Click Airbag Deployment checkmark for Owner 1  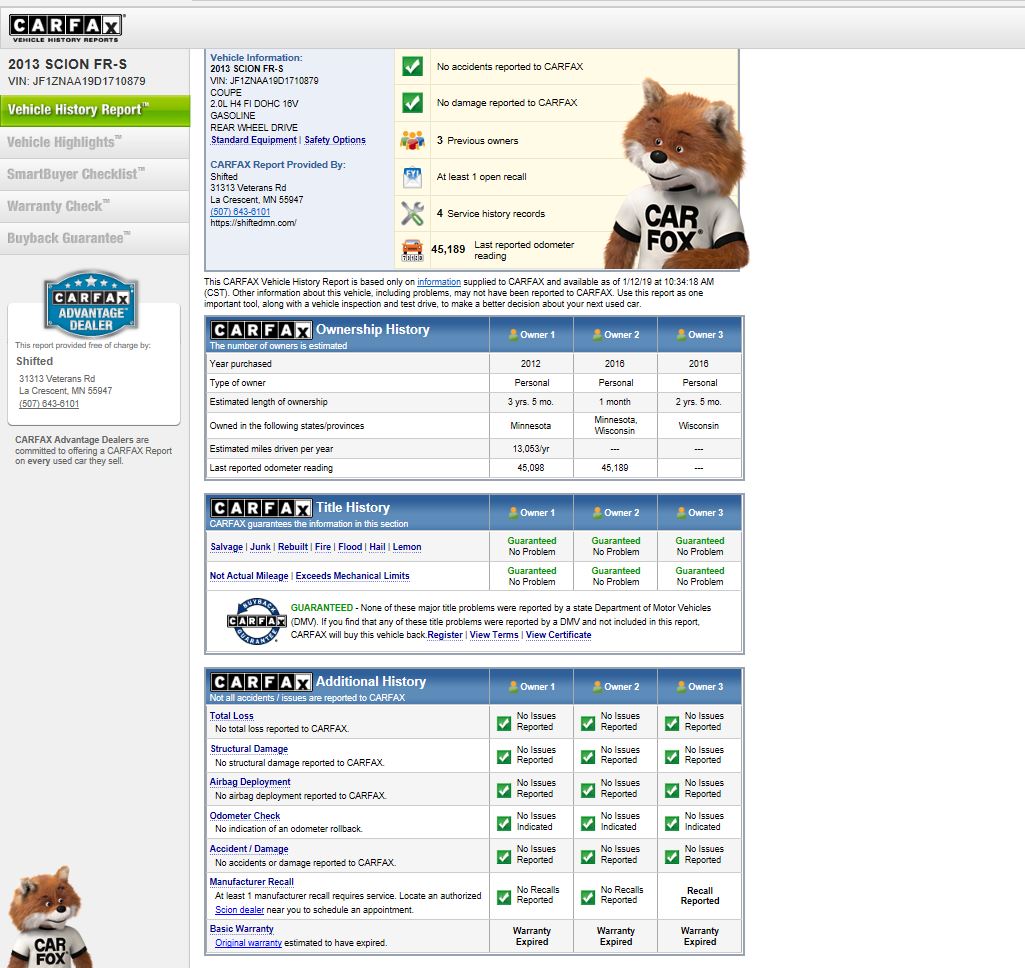[x=504, y=790]
